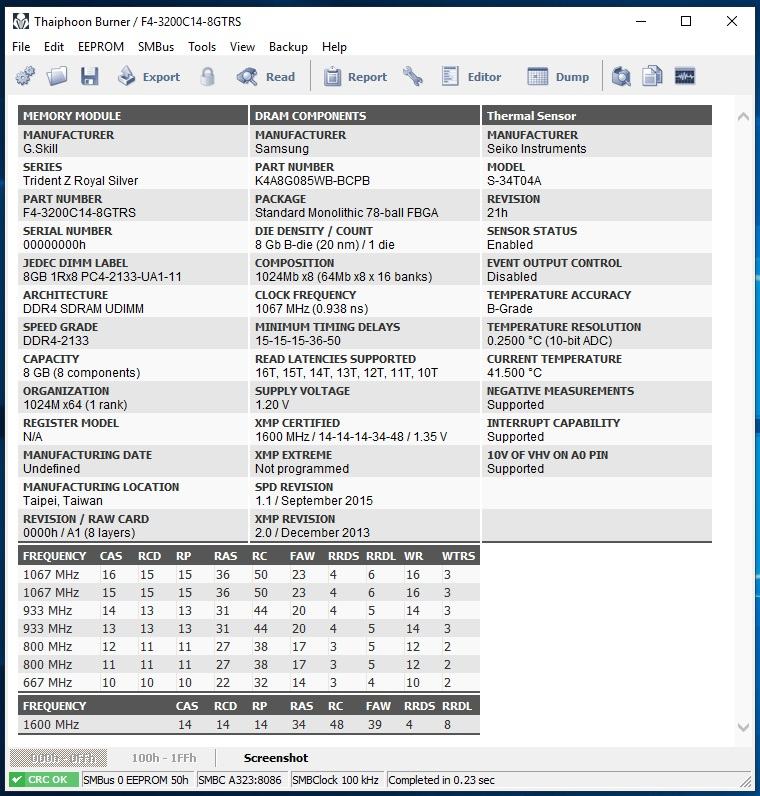Open the EEPROM menu
This screenshot has height=796, width=760.
(101, 47)
